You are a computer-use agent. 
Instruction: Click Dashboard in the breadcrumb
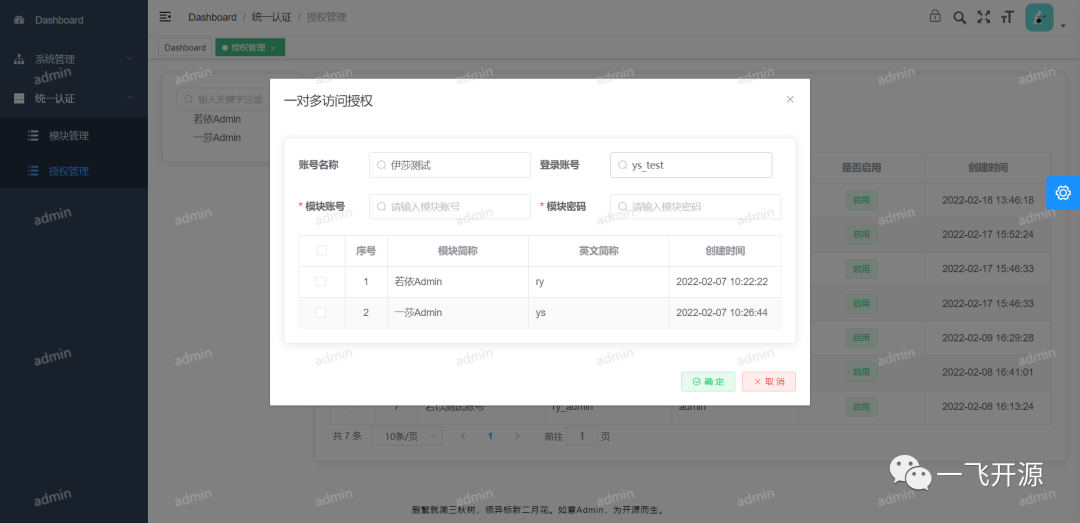click(x=212, y=17)
